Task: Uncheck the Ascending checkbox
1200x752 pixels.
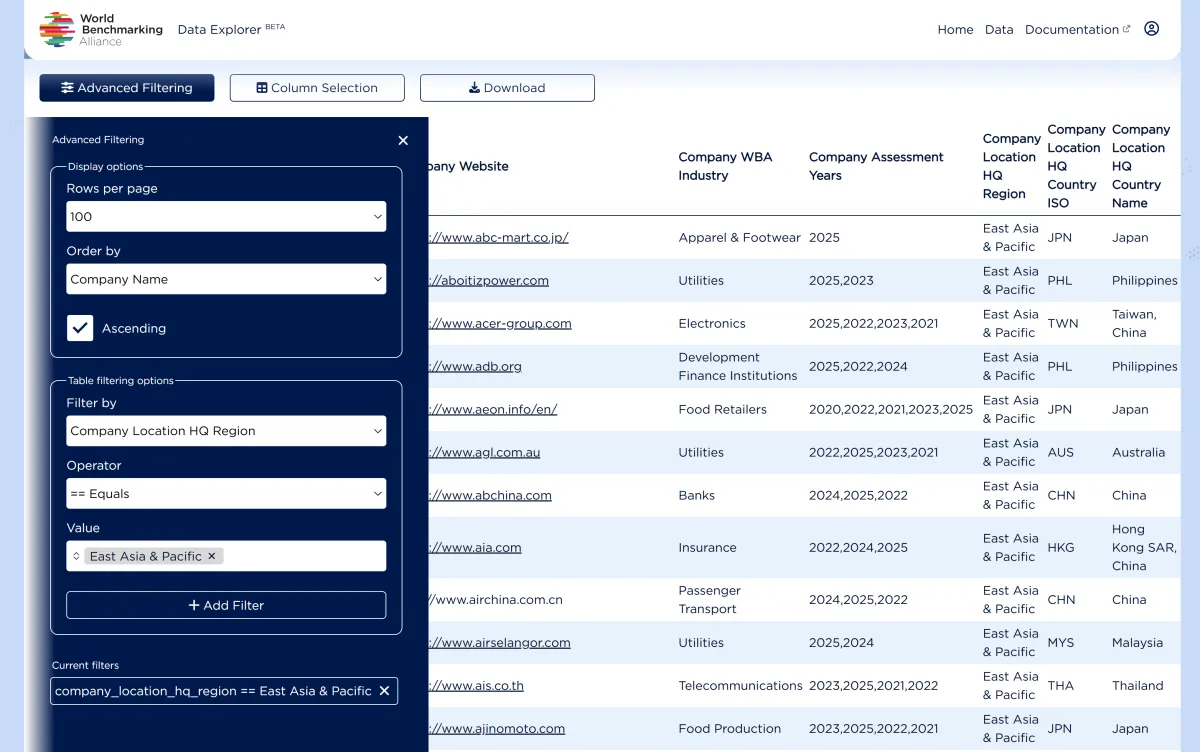Action: (80, 328)
